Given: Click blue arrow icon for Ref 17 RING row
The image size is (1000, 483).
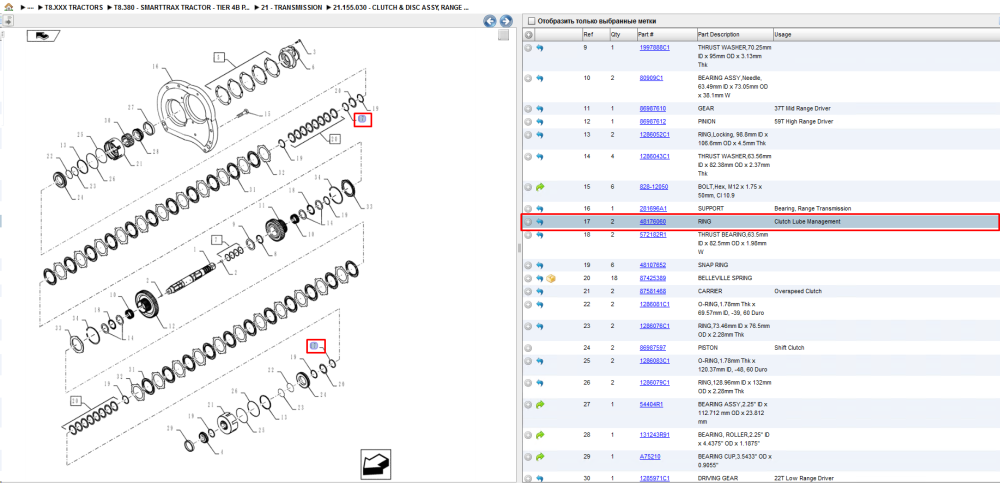Looking at the screenshot, I should [x=540, y=221].
